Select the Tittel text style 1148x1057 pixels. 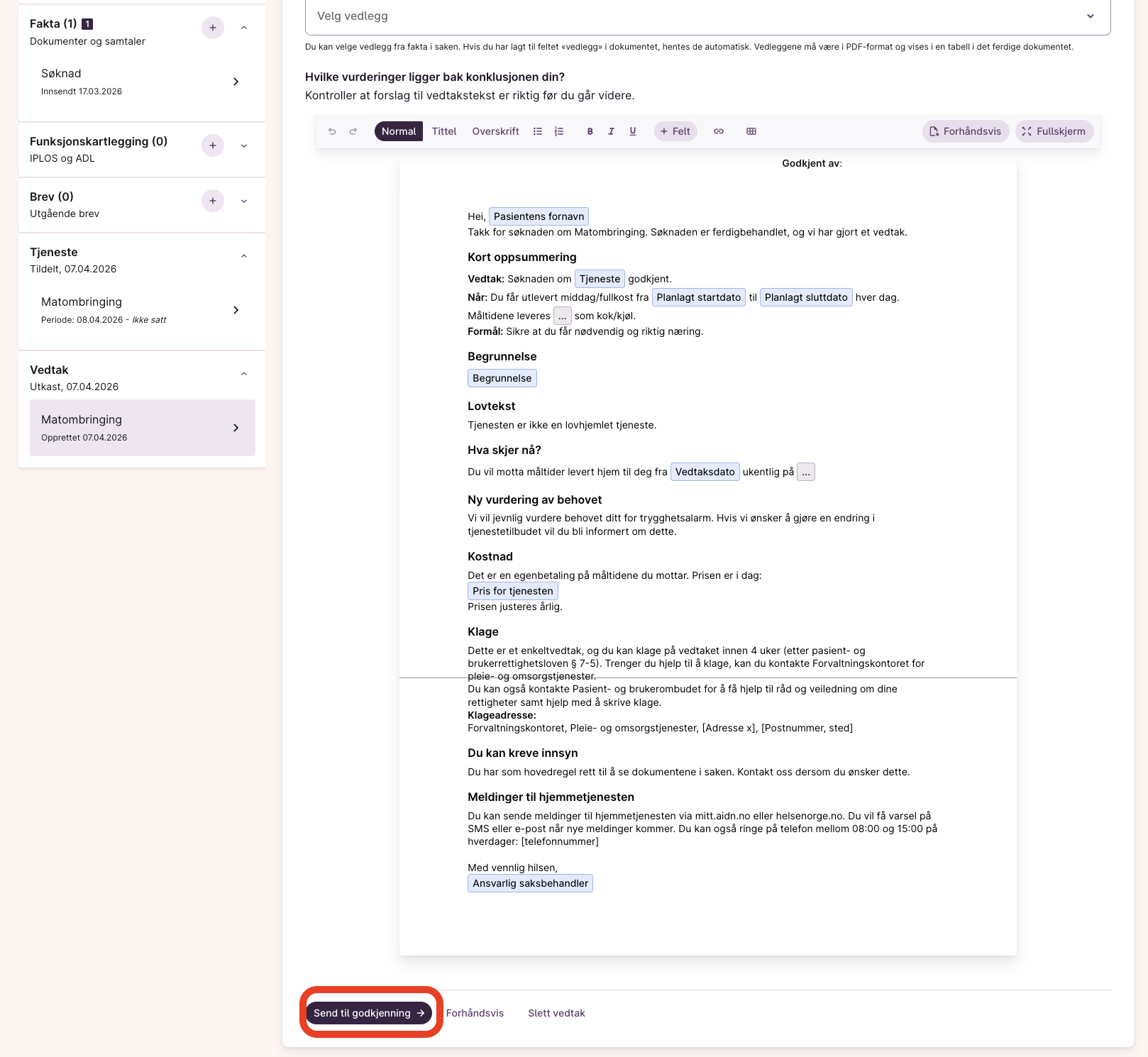tap(444, 131)
